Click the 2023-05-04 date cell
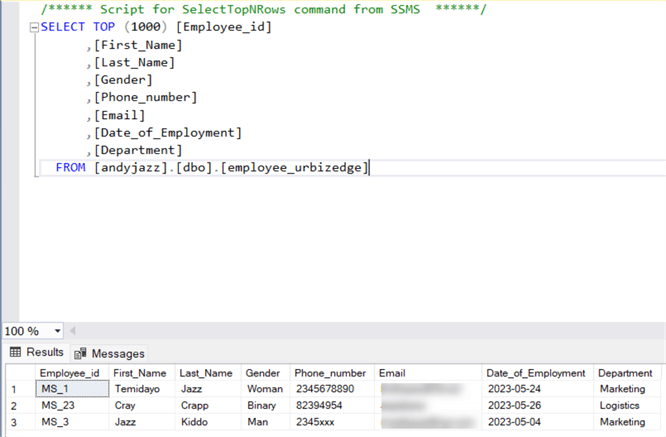 538,422
